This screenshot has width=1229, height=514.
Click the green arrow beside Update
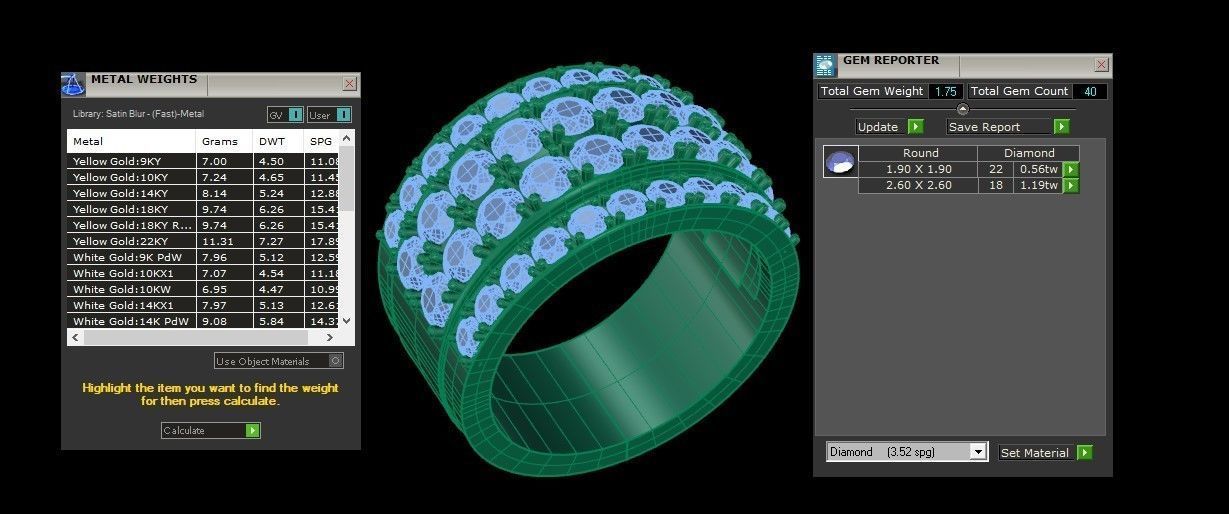point(915,127)
